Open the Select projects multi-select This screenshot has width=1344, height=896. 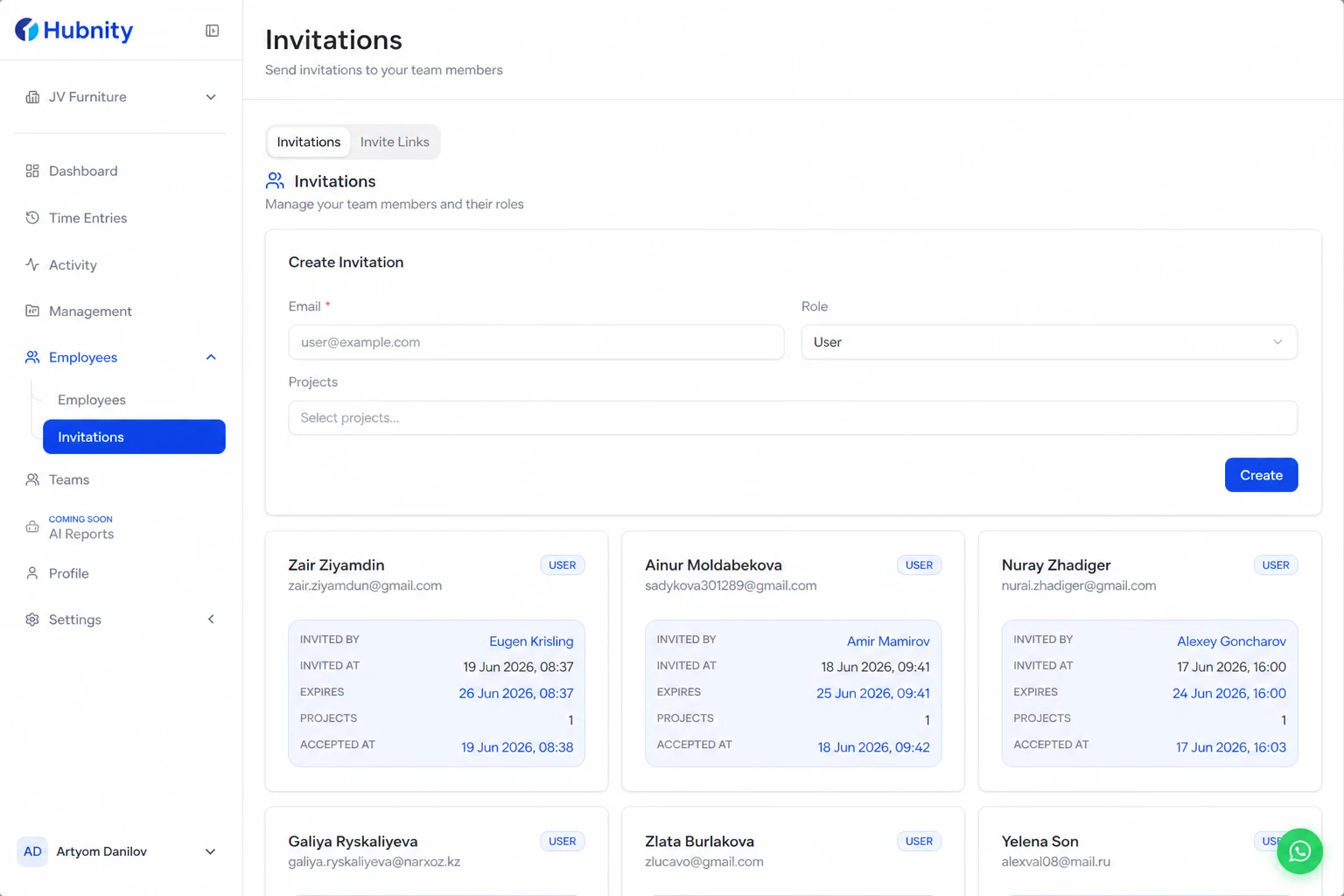(793, 418)
